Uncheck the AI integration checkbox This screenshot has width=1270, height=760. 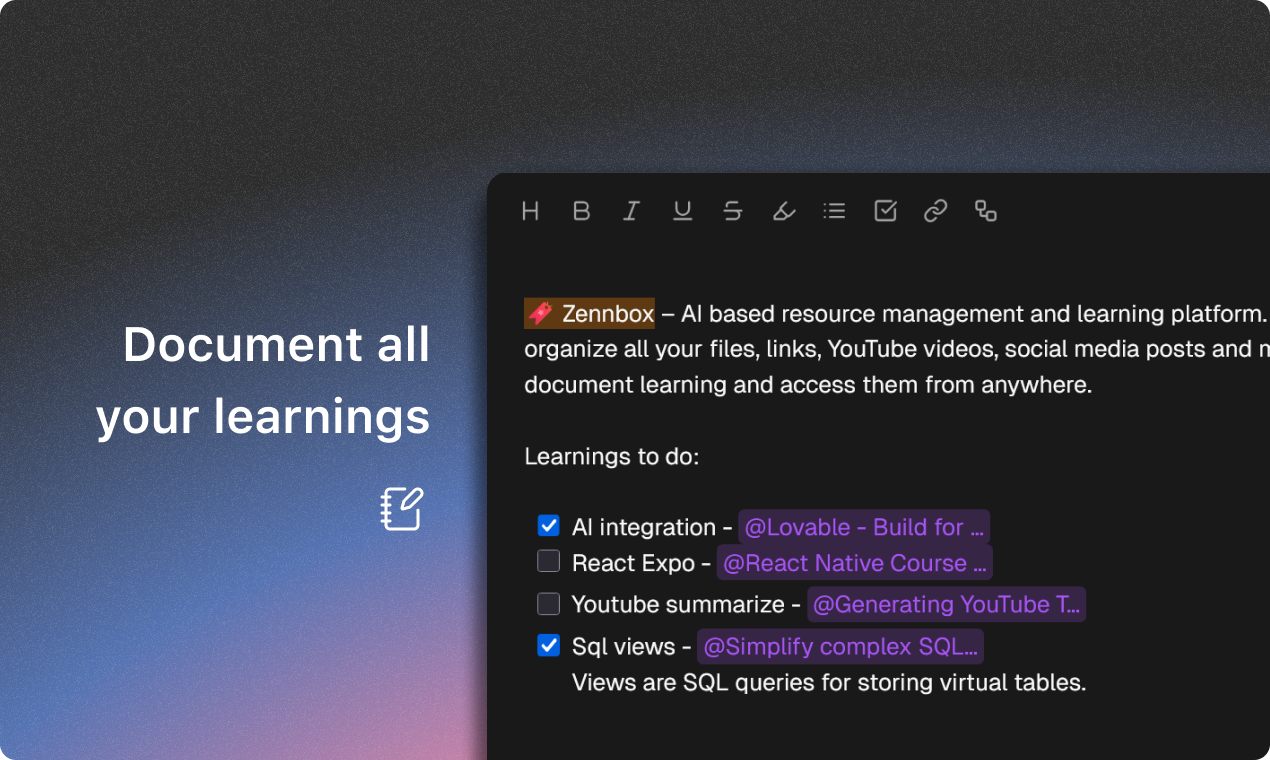[x=548, y=526]
